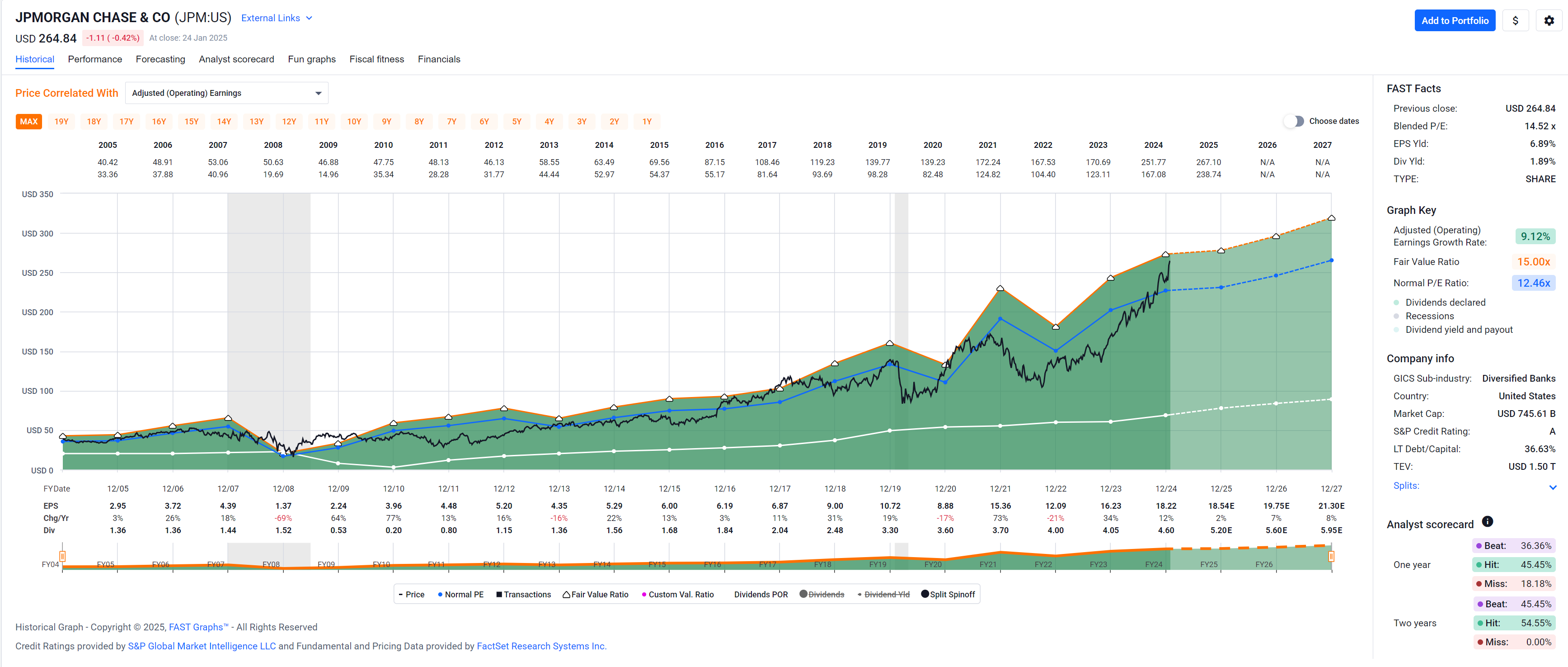Click the 12/27 forecast triangle marker
Image resolution: width=1568 pixels, height=667 pixels.
click(1331, 218)
